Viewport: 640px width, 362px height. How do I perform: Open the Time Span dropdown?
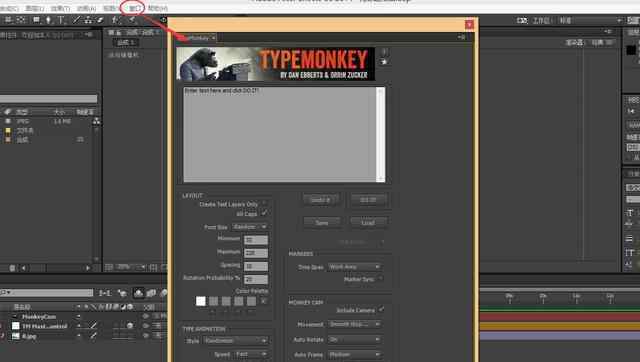point(354,267)
